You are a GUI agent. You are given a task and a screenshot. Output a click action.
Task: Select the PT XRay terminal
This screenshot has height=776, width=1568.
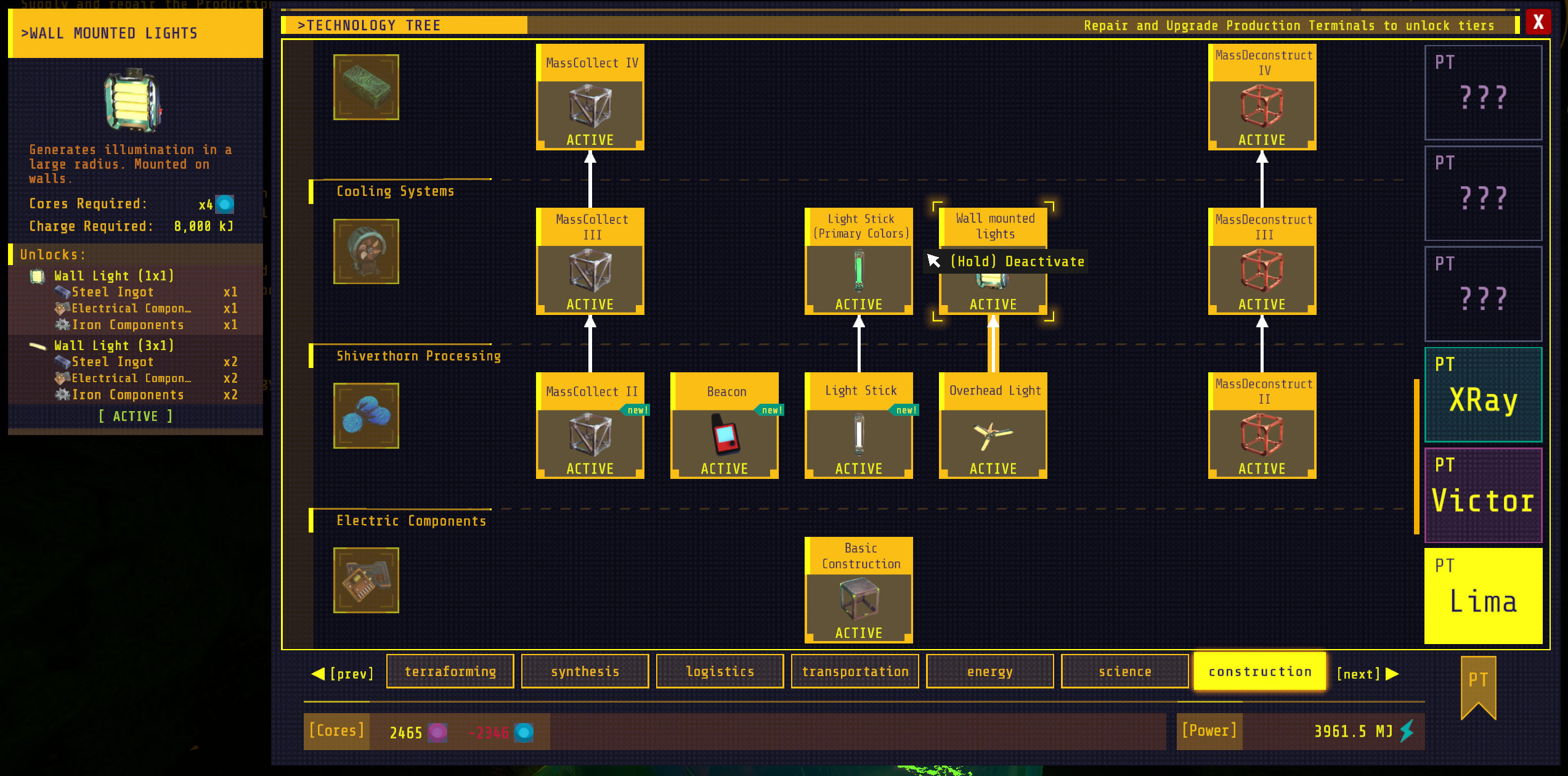(1483, 394)
